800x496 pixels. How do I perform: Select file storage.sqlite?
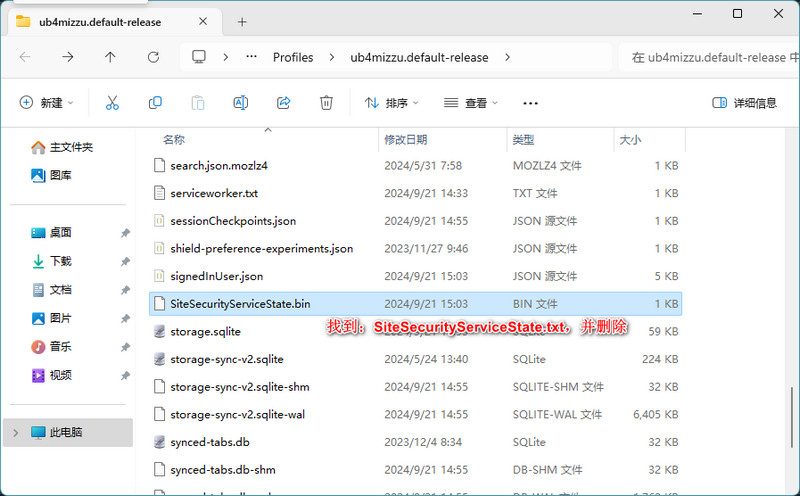[x=415, y=332]
